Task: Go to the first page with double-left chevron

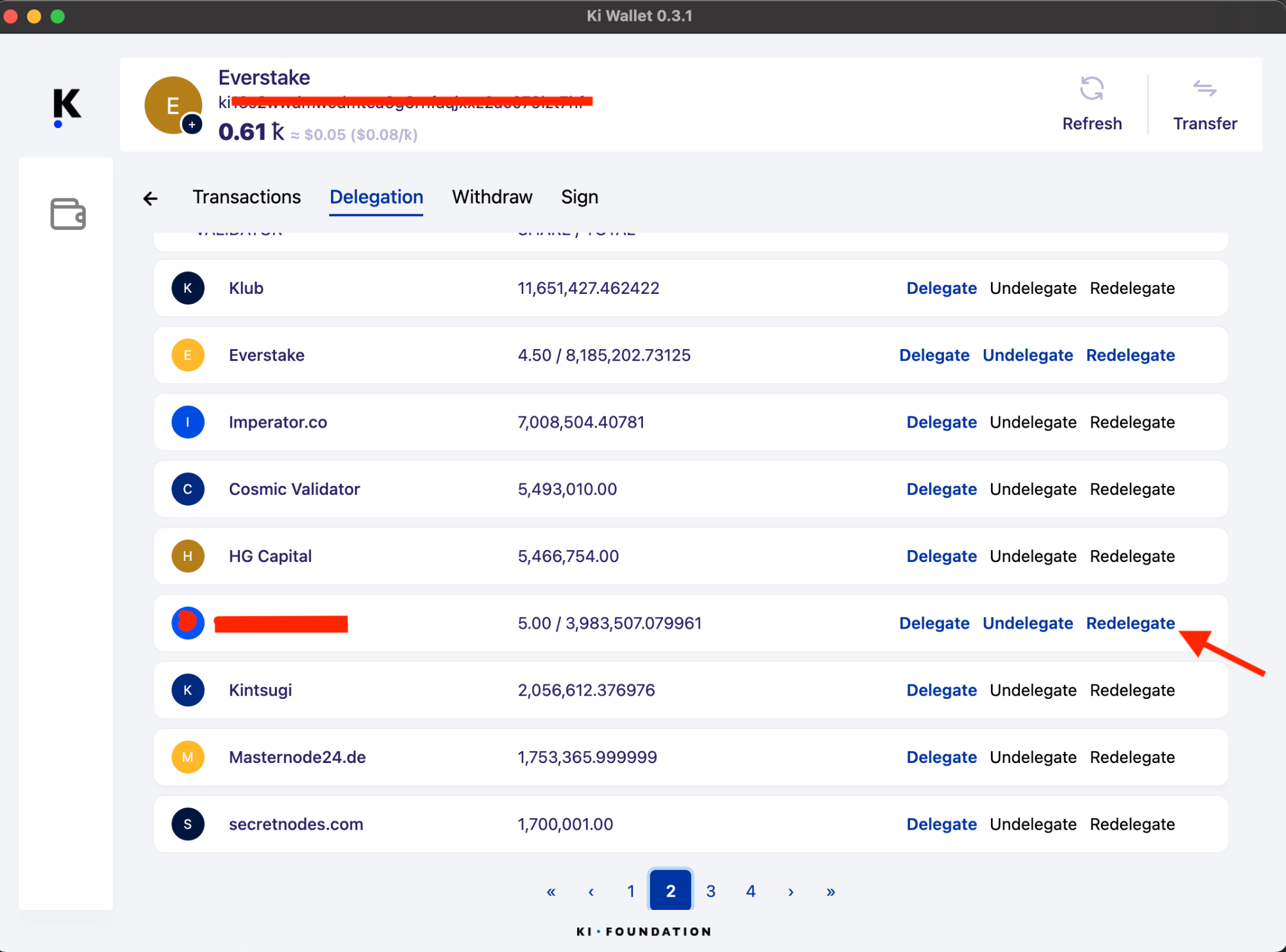Action: pos(551,892)
